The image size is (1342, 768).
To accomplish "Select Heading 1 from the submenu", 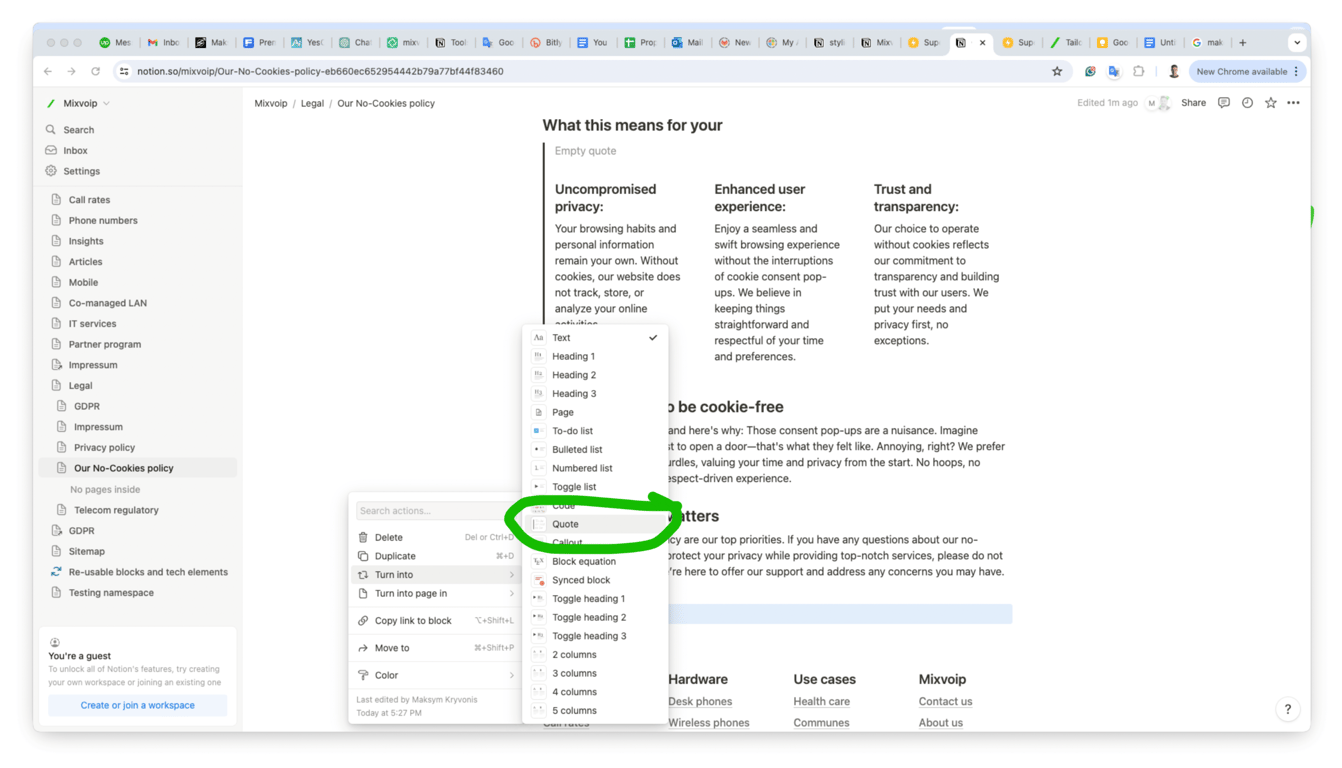I will tap(595, 356).
